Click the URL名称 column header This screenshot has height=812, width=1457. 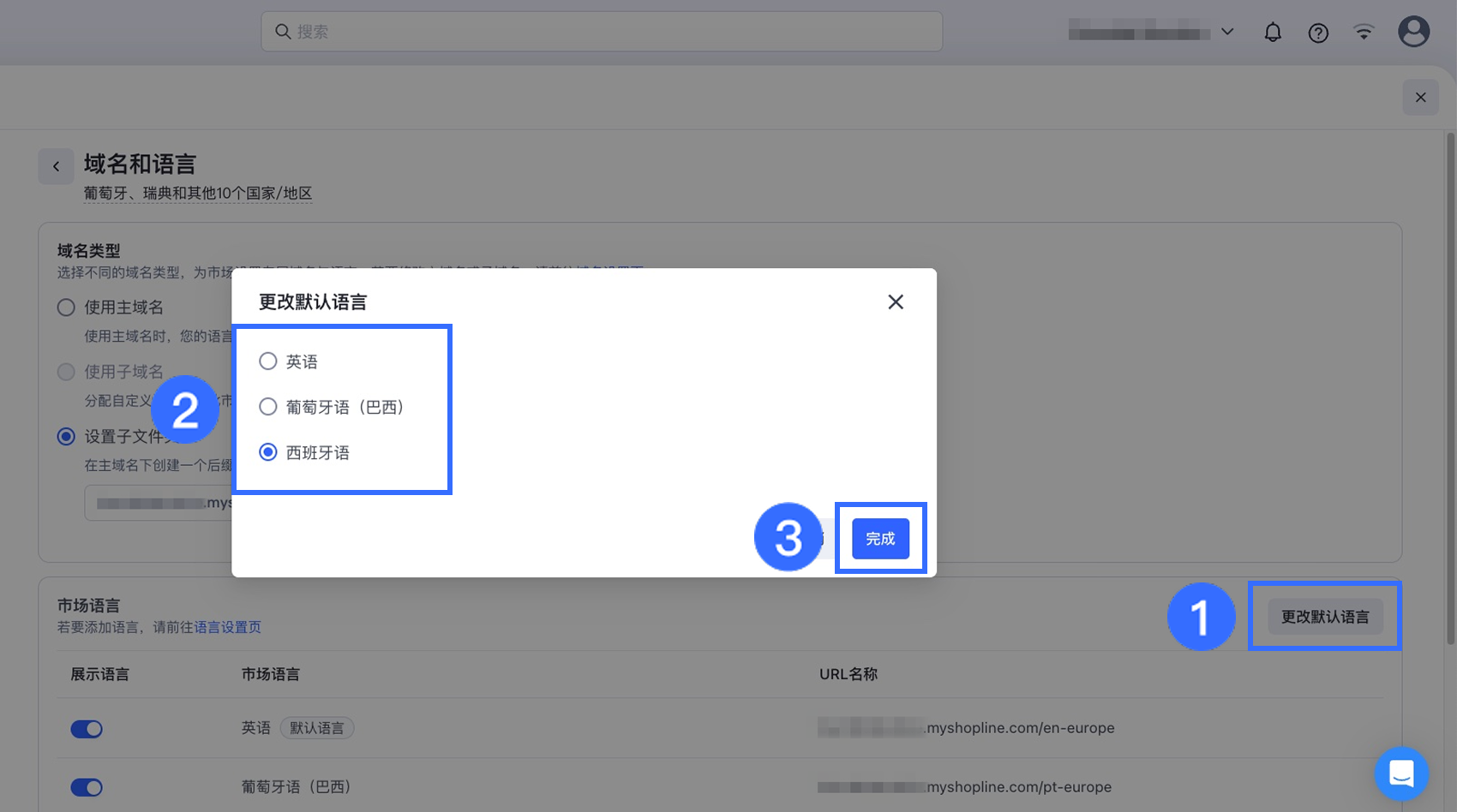coord(848,674)
